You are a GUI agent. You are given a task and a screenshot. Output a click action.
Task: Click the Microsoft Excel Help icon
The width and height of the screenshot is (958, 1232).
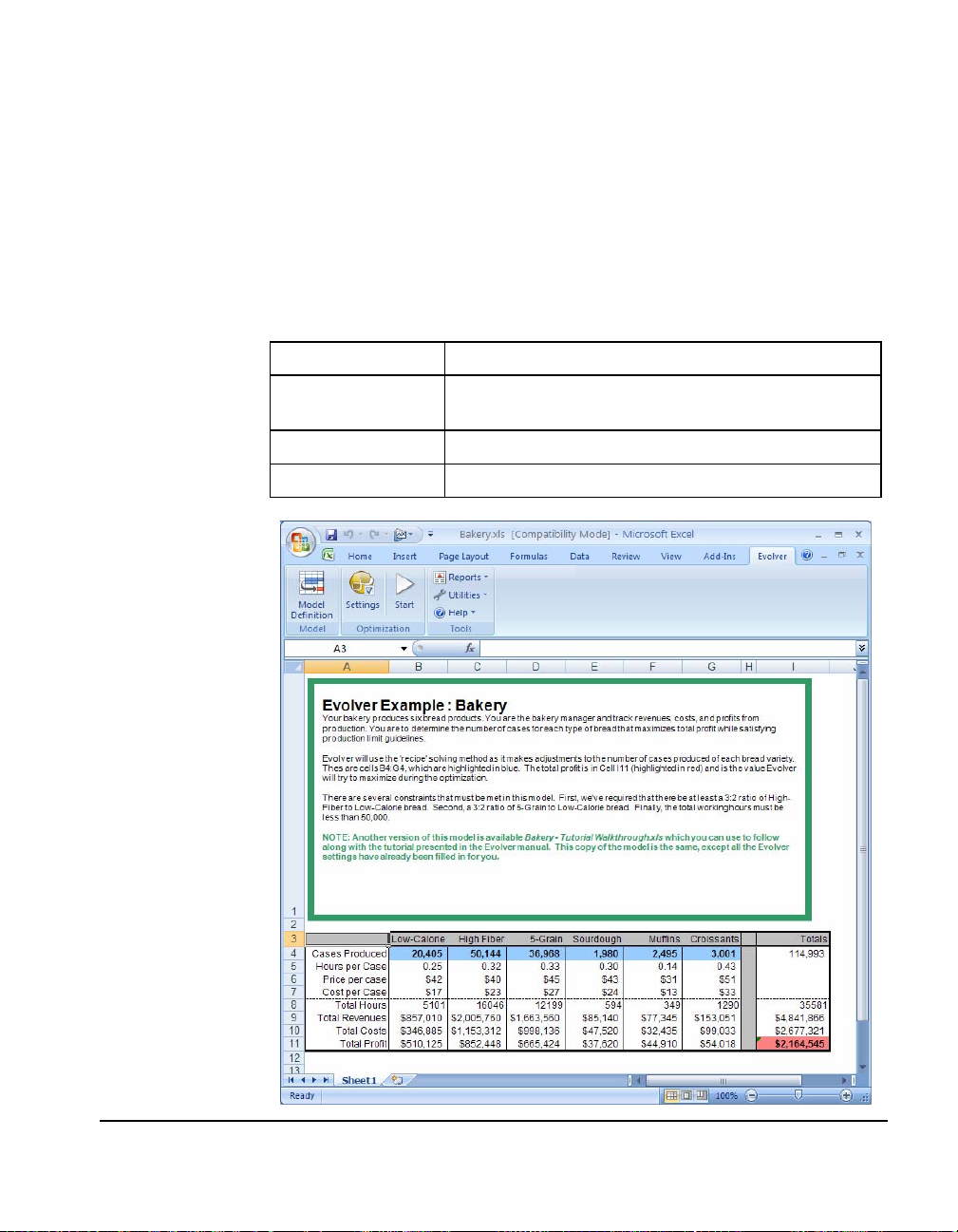[807, 556]
